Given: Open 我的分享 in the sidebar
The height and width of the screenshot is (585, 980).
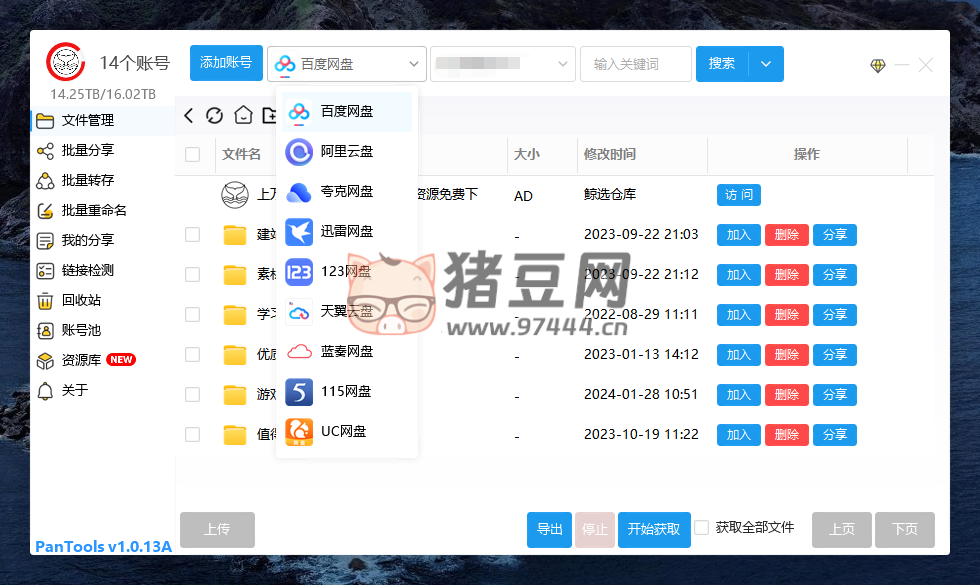Looking at the screenshot, I should pos(103,241).
